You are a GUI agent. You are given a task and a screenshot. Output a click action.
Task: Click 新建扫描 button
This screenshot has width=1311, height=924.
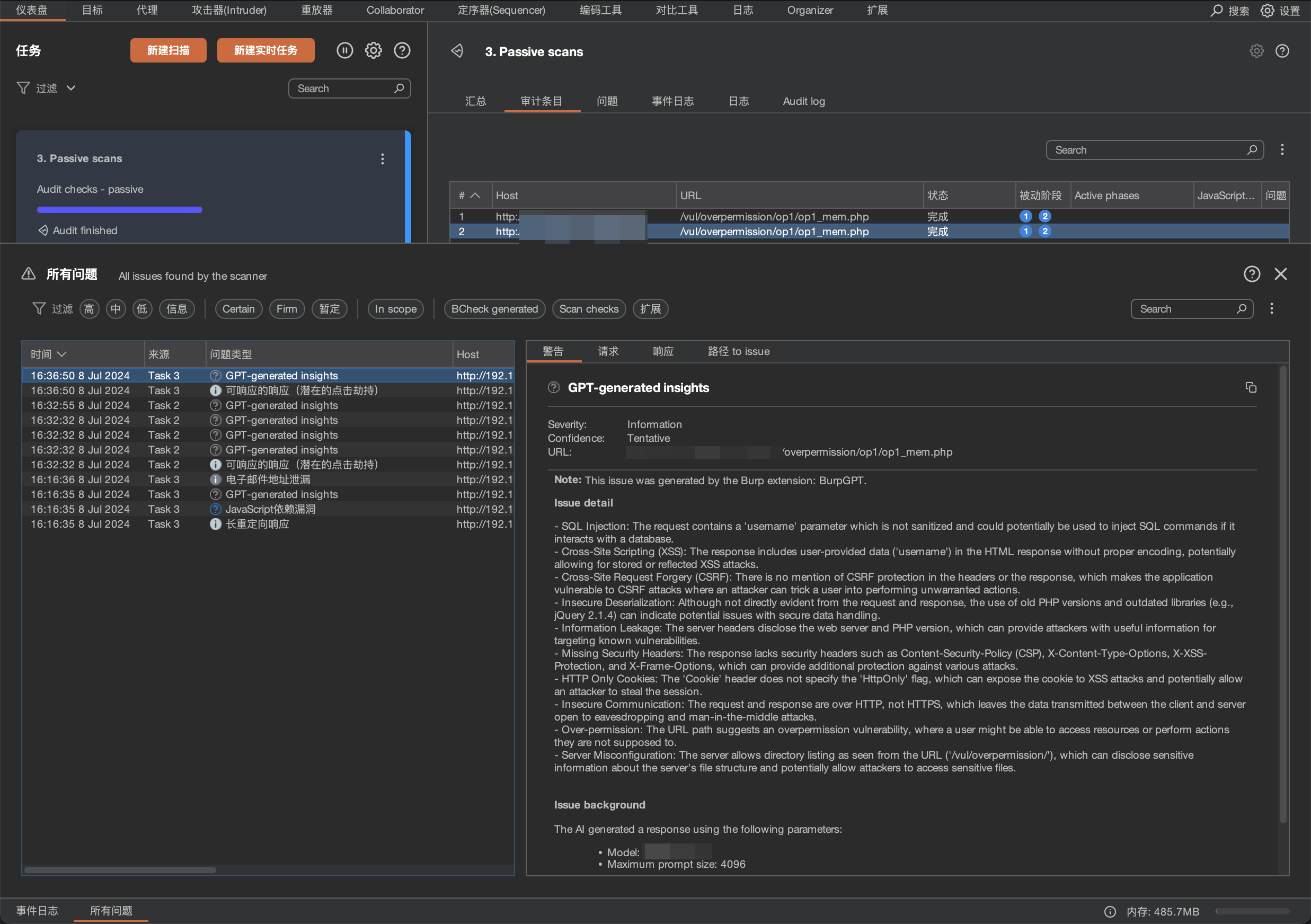169,50
